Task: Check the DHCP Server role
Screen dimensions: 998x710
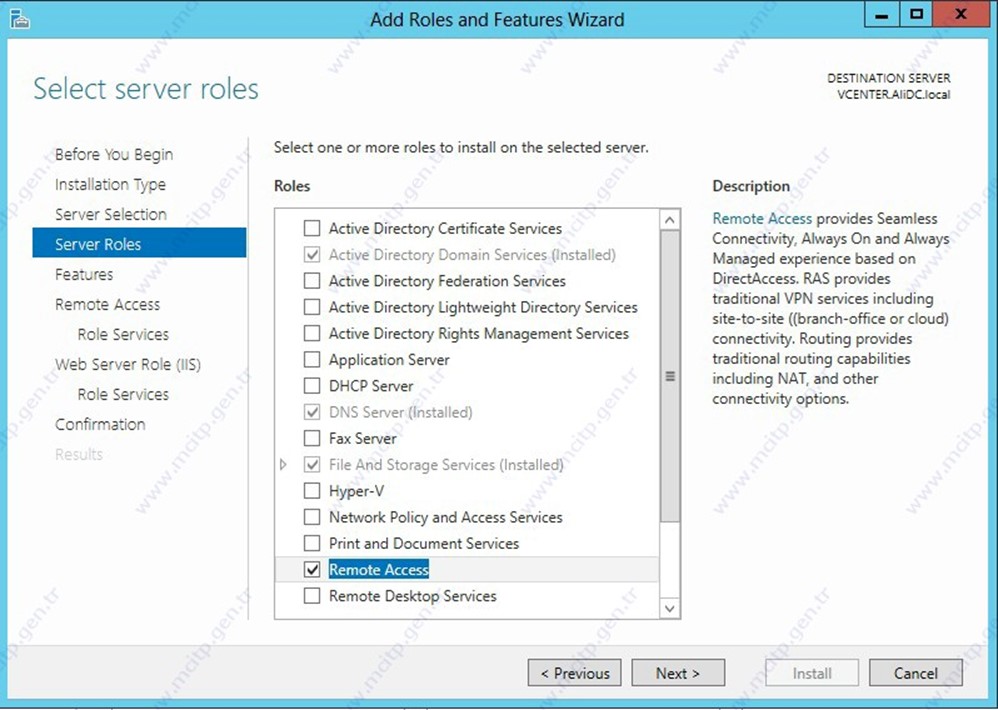Action: [312, 386]
